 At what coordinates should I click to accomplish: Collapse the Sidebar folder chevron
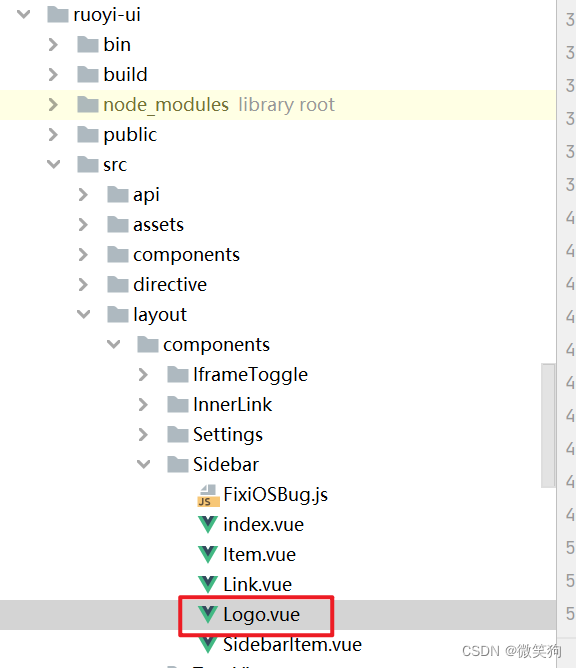[144, 464]
